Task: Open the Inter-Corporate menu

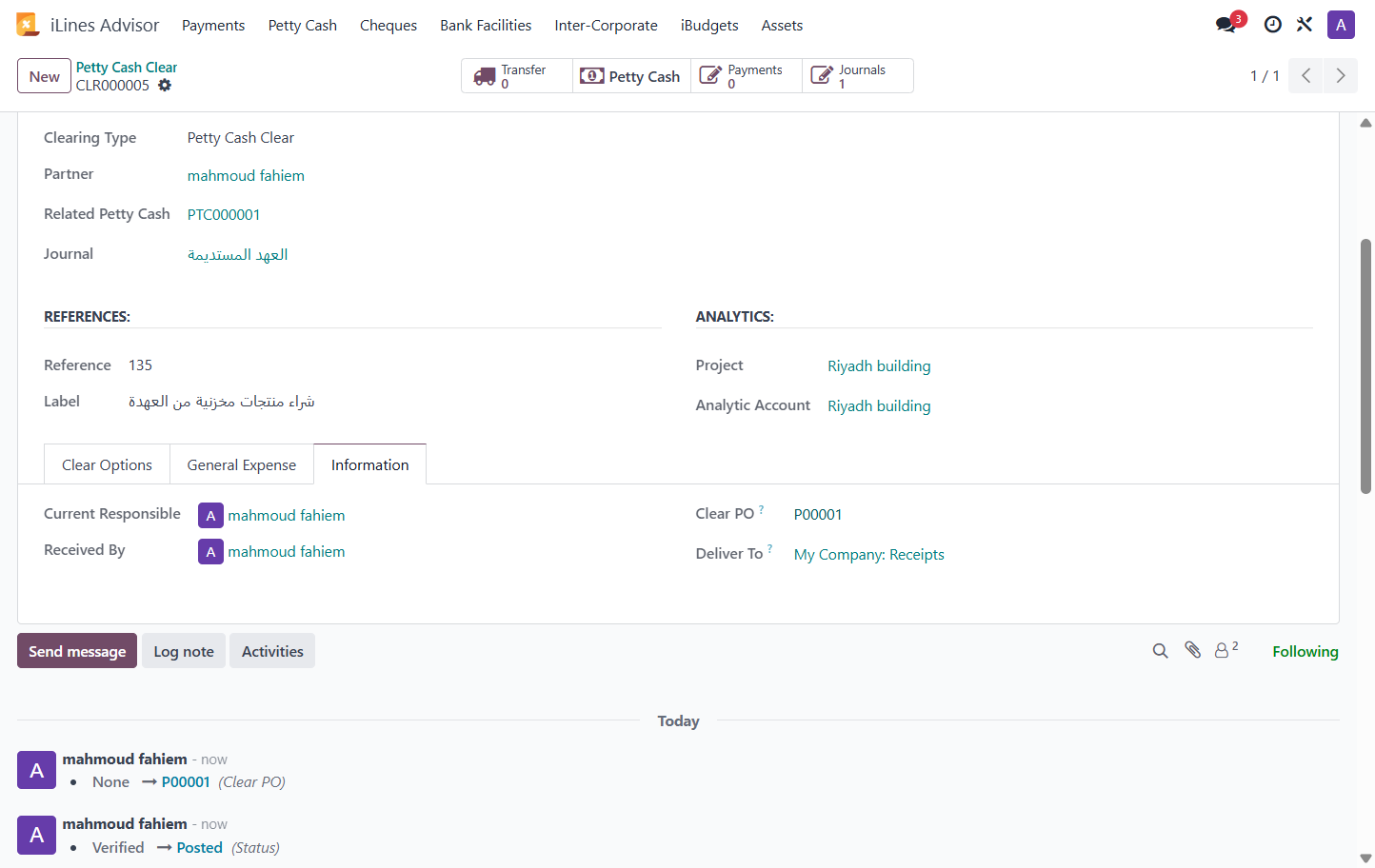Action: 607,26
